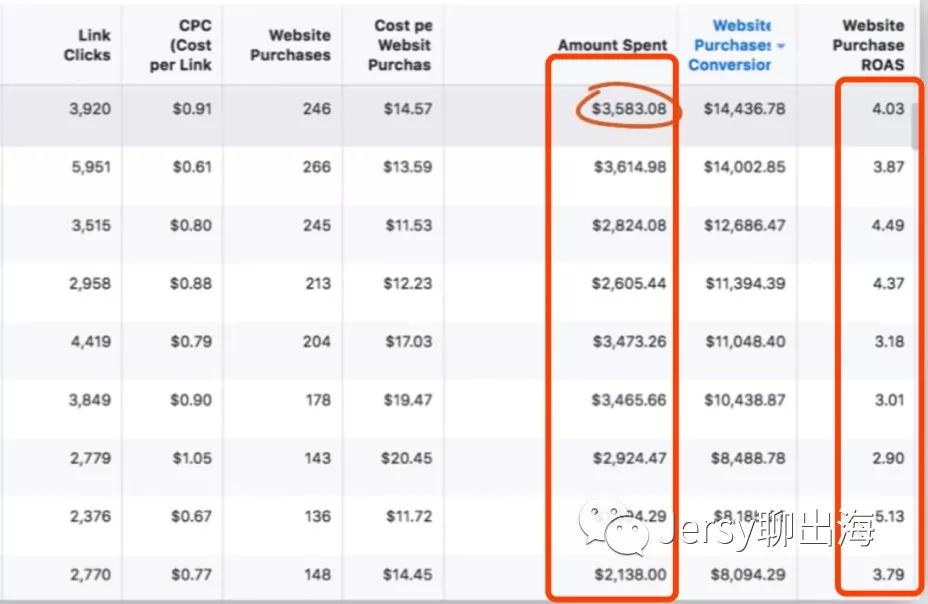Click the Website Purchases column header
928x604 pixels.
[x=290, y=45]
